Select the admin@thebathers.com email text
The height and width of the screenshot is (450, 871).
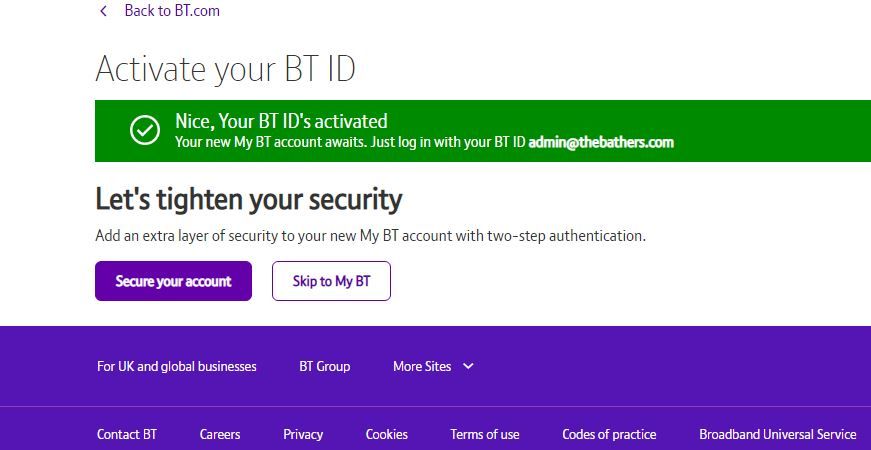[x=601, y=142]
